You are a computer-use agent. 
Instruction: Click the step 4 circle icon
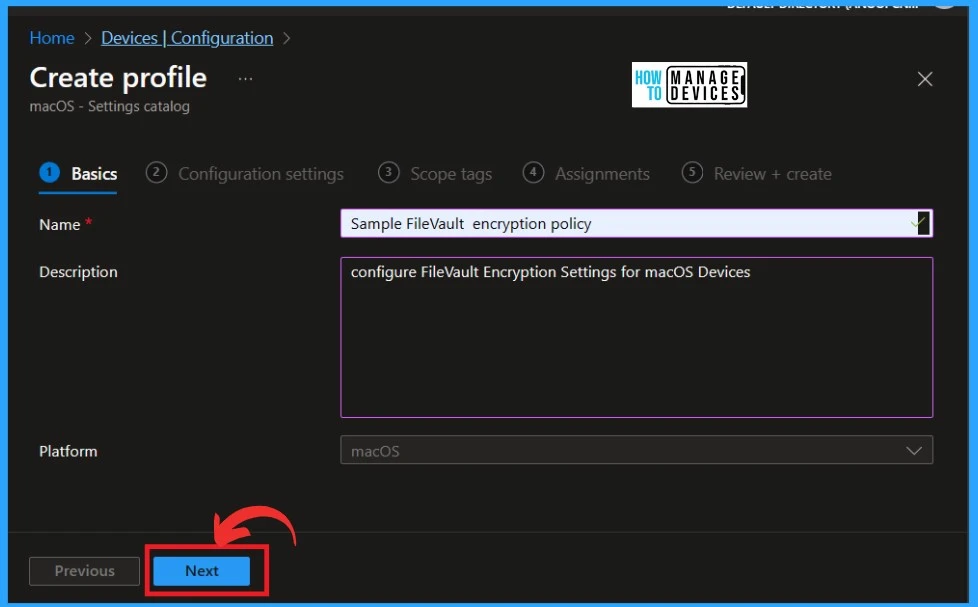coord(533,172)
